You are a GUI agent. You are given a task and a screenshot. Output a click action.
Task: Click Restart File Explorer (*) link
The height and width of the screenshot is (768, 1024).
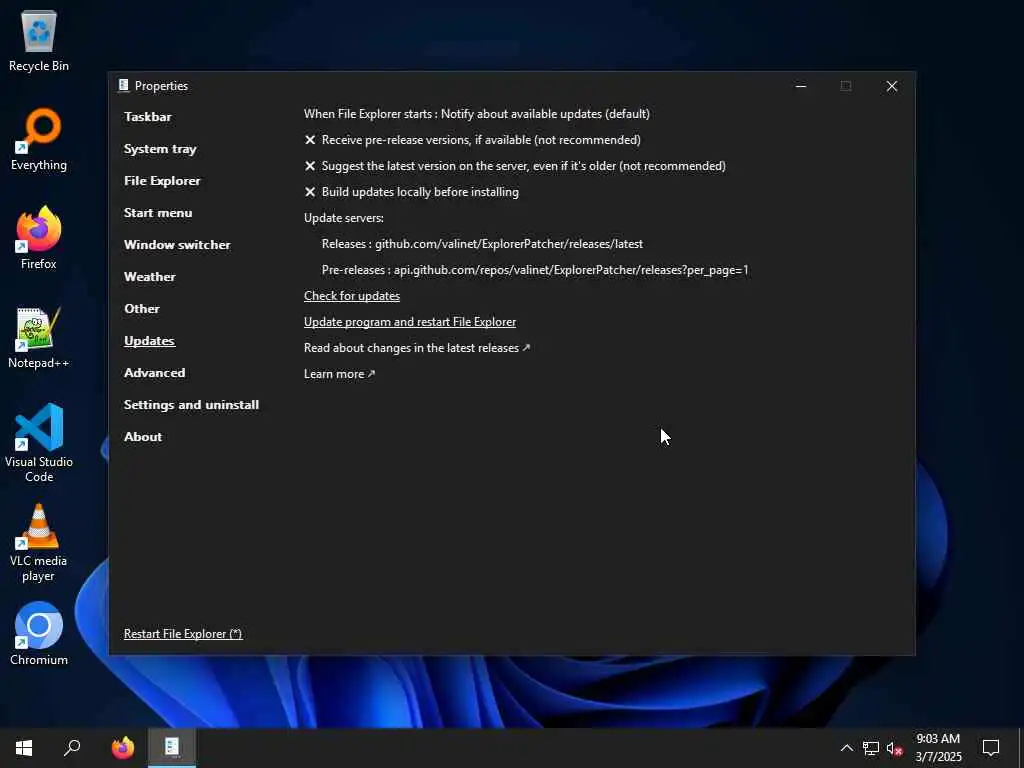coord(183,634)
